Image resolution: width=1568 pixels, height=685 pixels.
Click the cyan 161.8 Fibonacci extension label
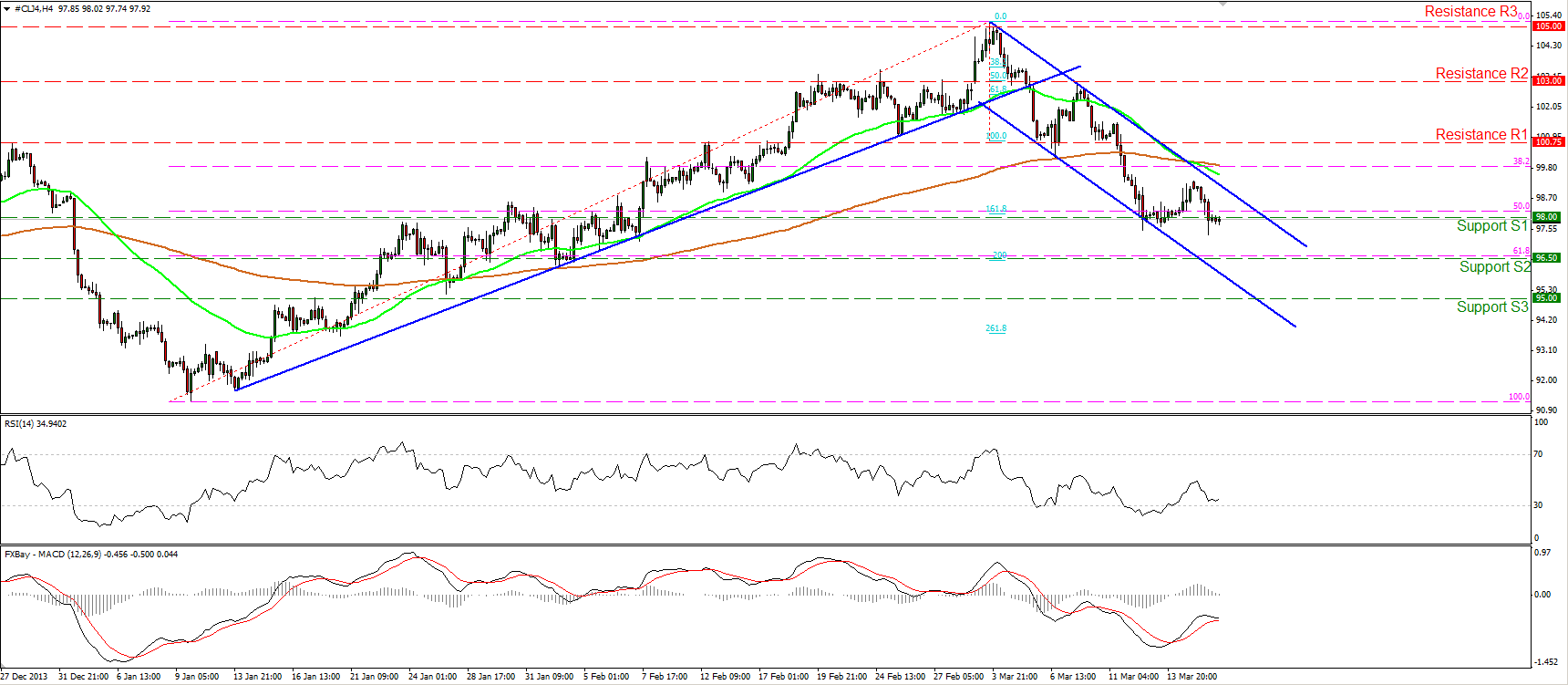(x=995, y=209)
